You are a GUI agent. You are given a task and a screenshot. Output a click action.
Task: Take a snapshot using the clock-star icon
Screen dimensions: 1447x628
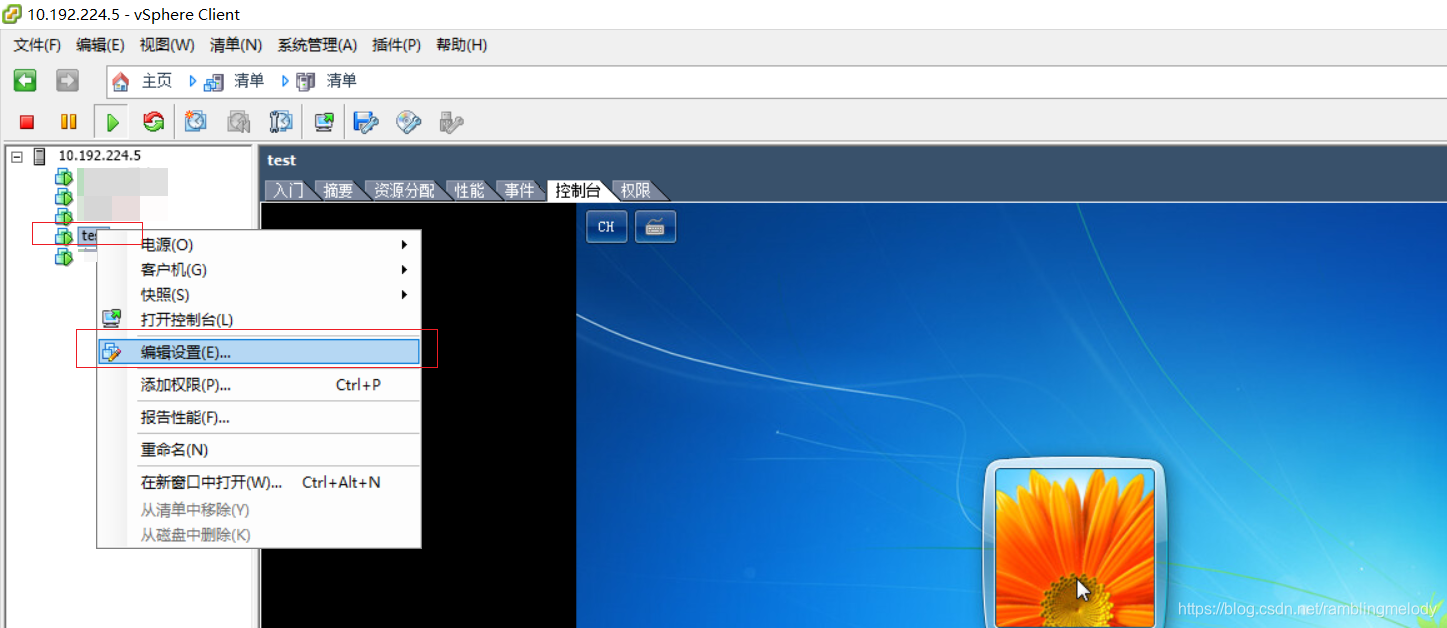196,122
